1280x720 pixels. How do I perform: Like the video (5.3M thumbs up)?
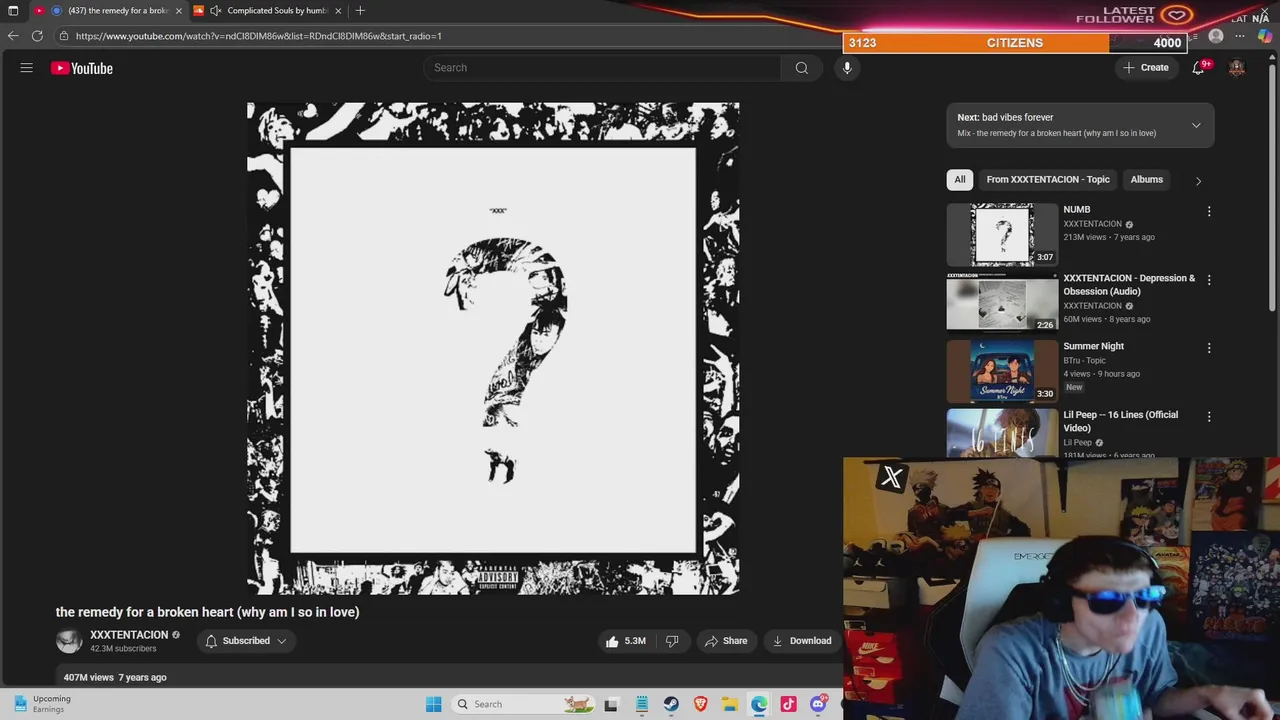tap(626, 641)
